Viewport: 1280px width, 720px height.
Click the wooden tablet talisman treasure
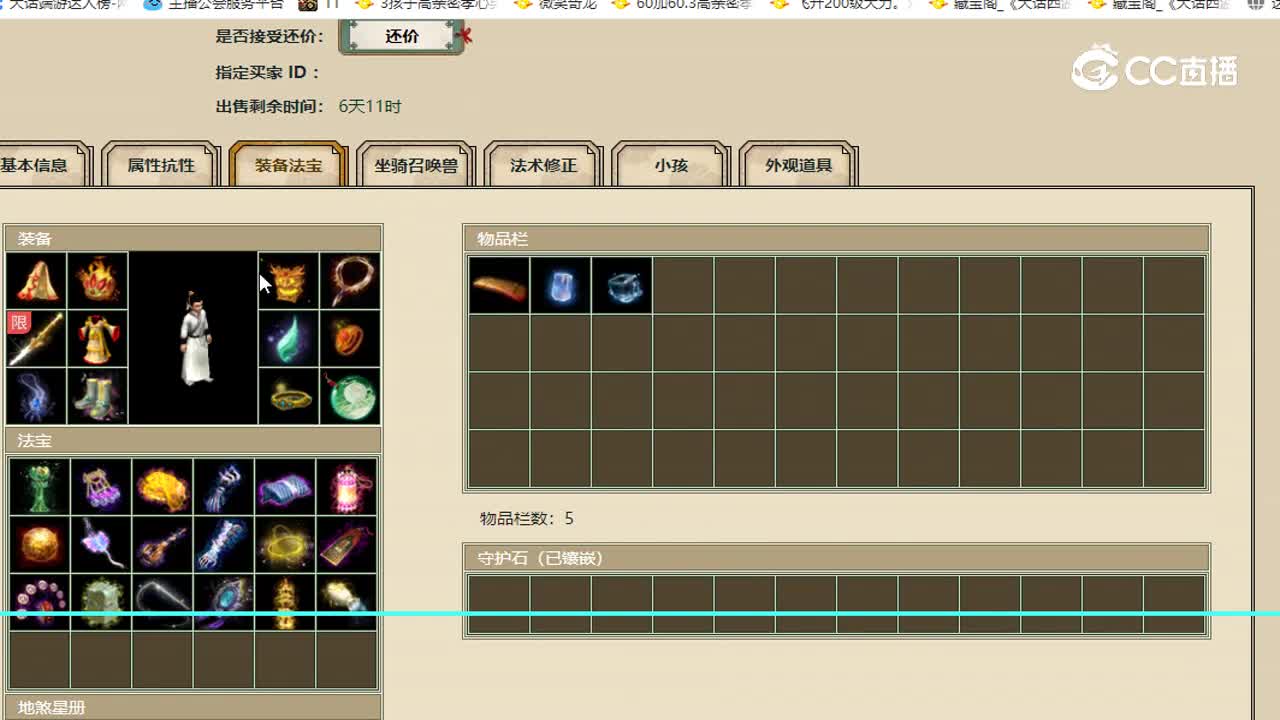click(x=347, y=545)
